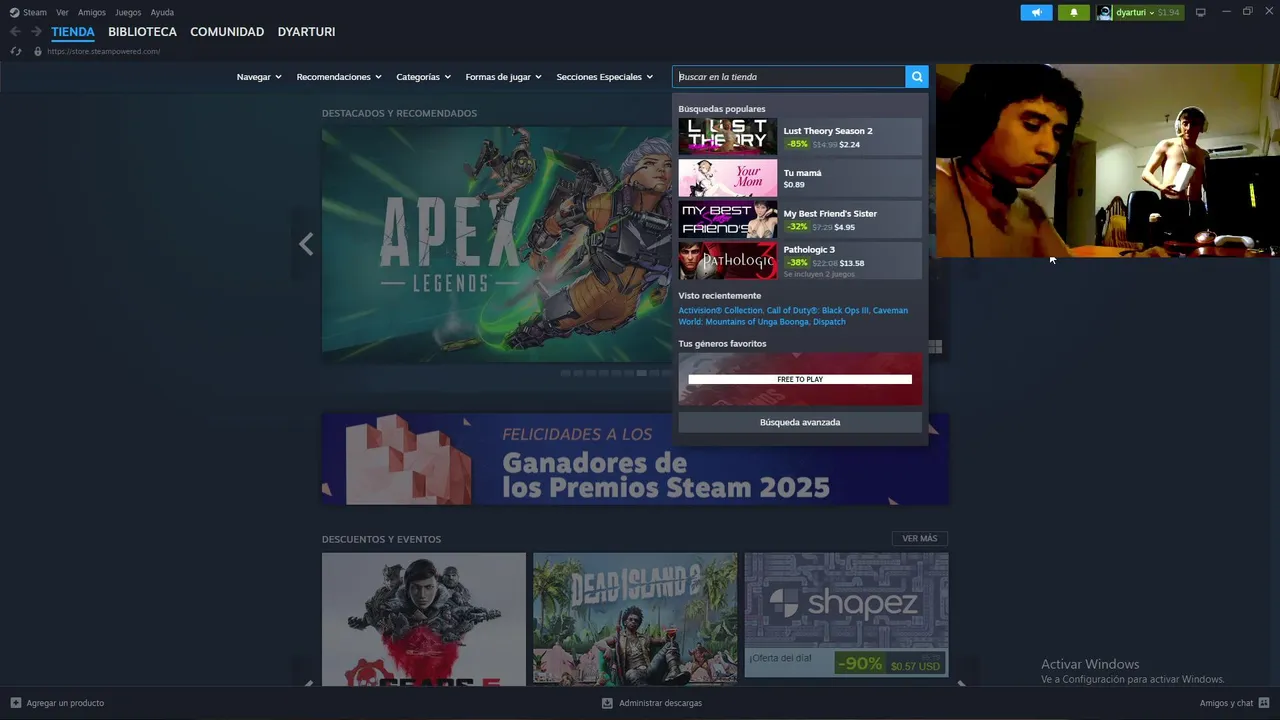This screenshot has width=1280, height=720.
Task: Expand the Navegar dropdown
Action: 259,77
